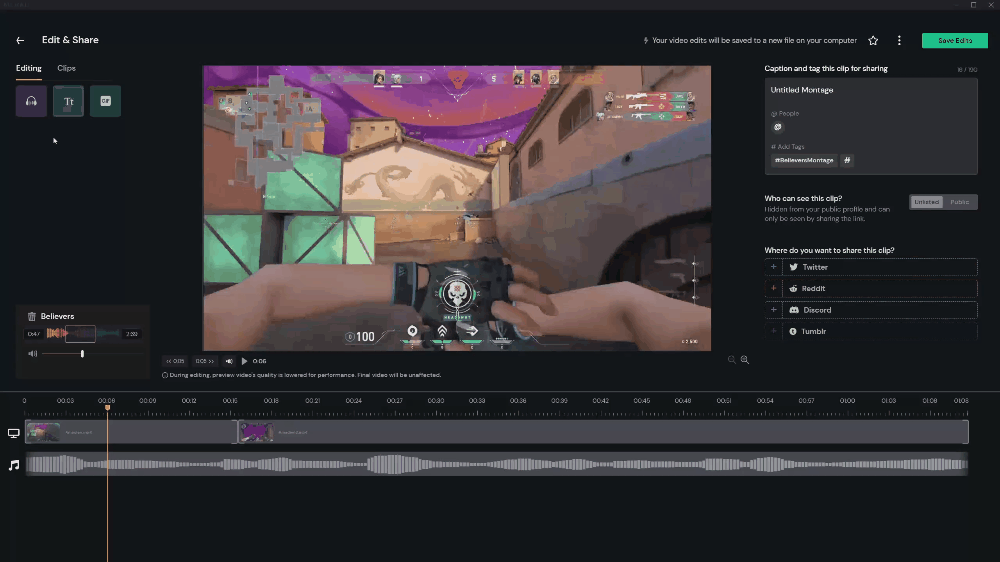Set clip visibility to Unlisted
This screenshot has width=1000, height=562.
[x=926, y=202]
